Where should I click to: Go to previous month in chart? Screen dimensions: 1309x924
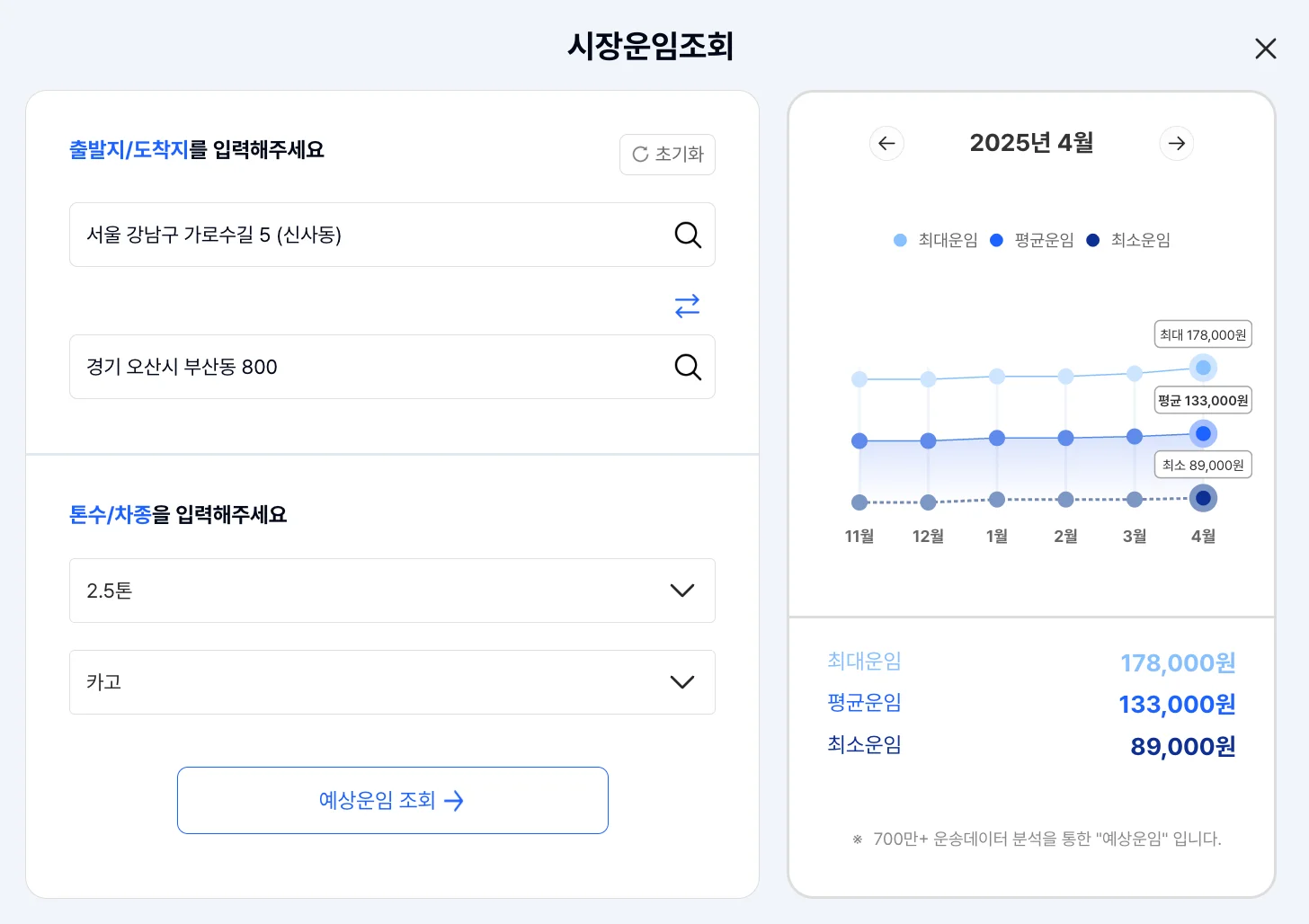coord(886,143)
